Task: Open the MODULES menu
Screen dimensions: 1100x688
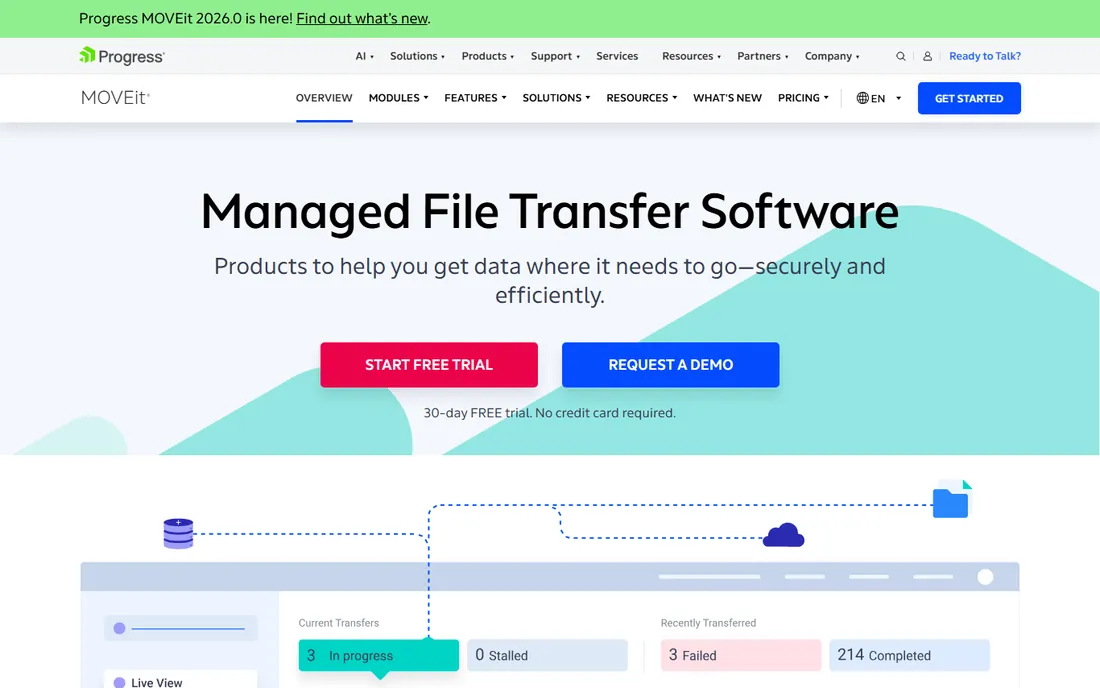Action: tap(398, 98)
